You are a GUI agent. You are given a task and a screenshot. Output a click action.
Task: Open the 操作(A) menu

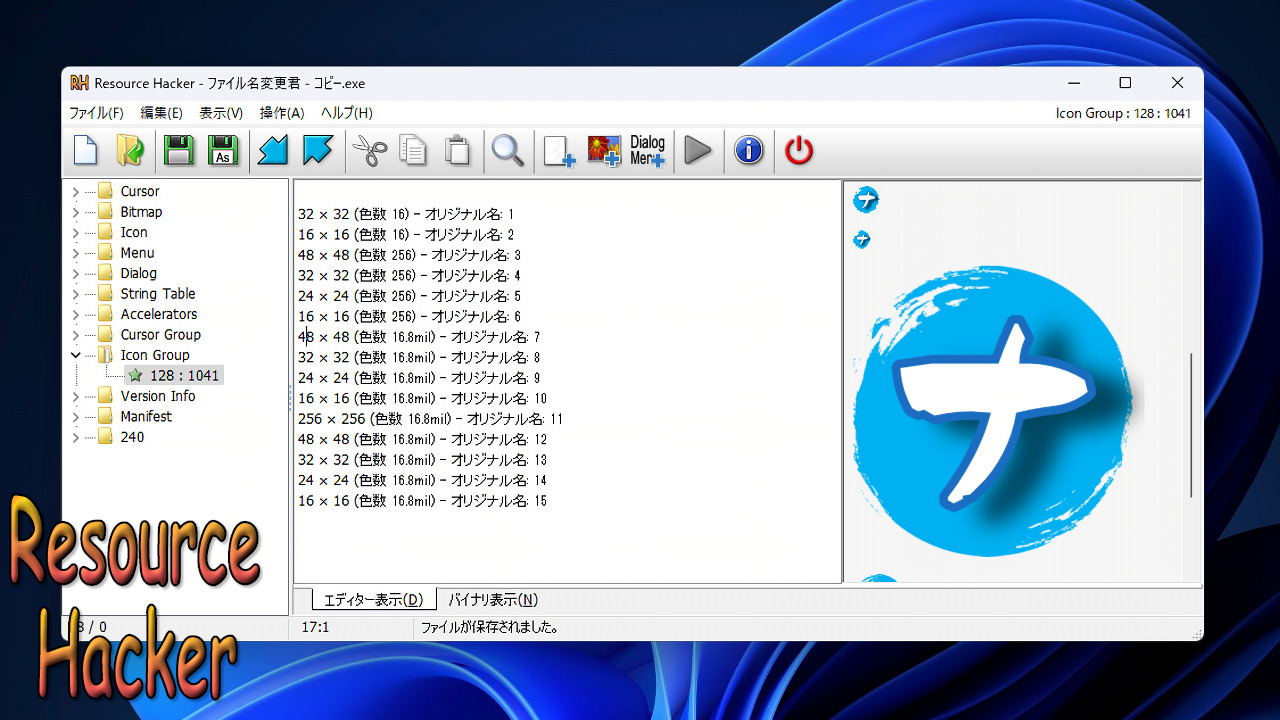281,113
